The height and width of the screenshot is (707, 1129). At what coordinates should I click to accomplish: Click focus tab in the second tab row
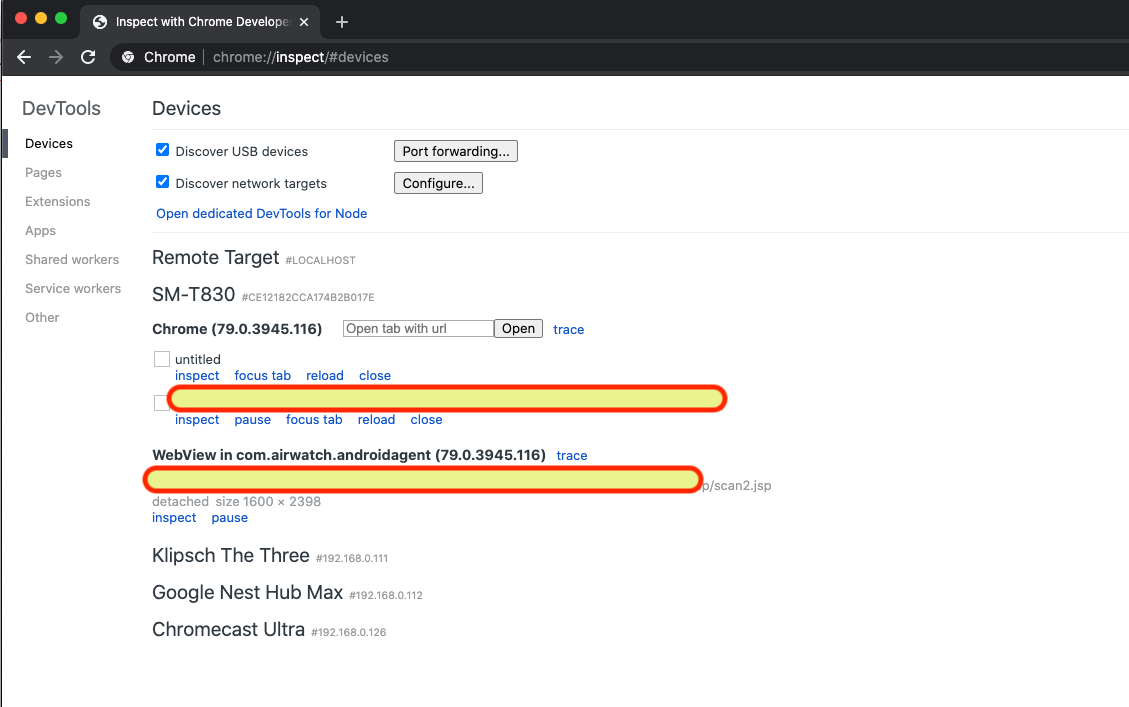pos(314,419)
